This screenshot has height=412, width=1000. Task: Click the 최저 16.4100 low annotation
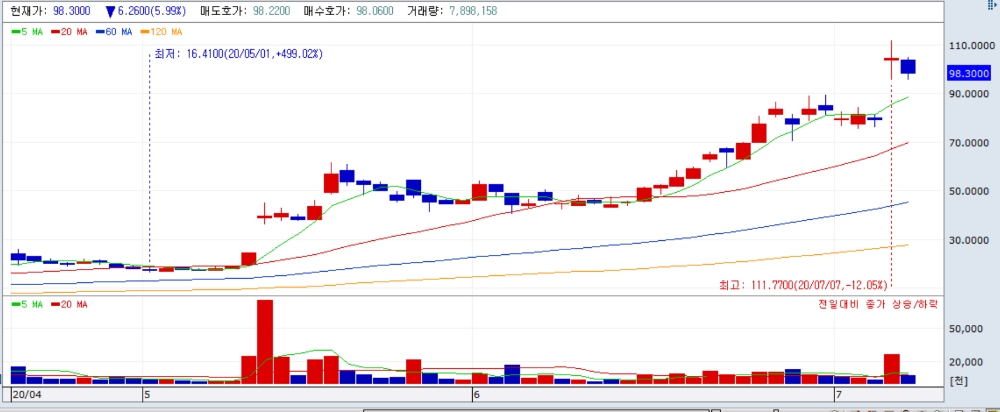pos(239,54)
